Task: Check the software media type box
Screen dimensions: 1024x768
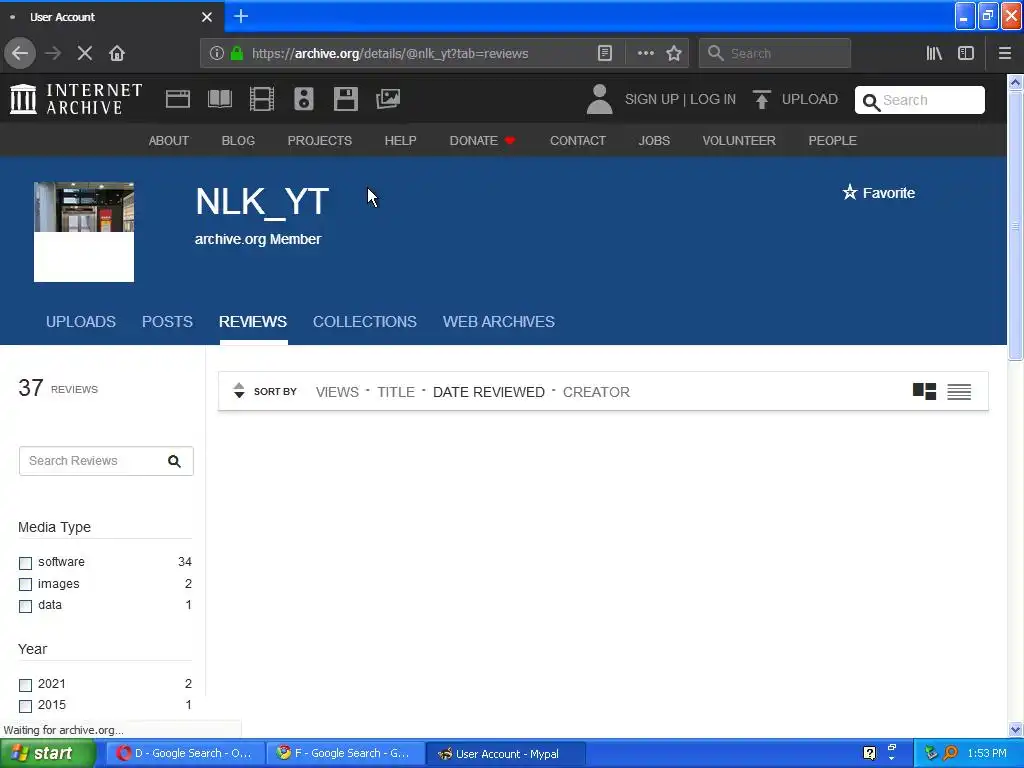Action: (25, 563)
